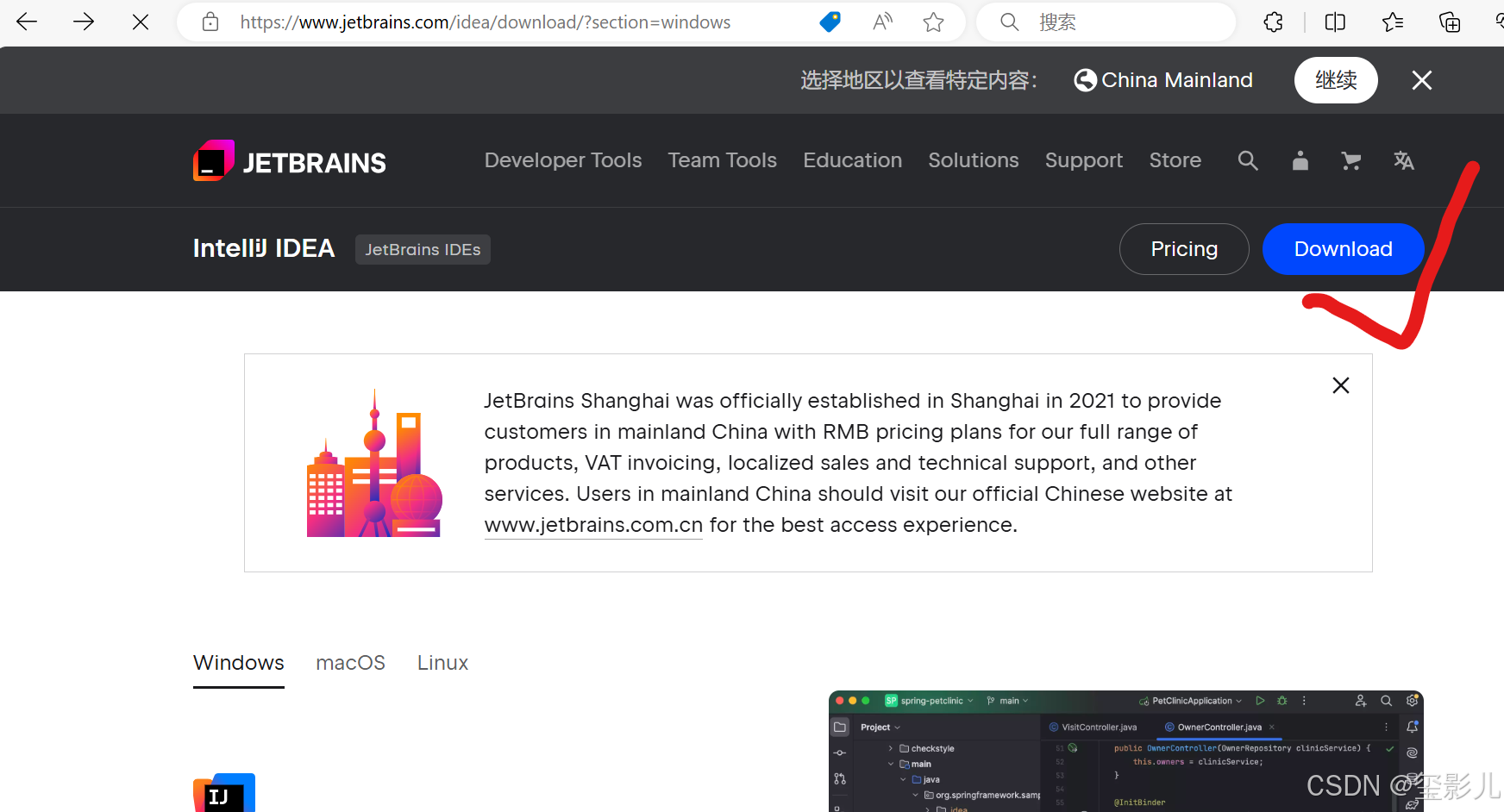Click the search magnifier in the IDE toolbar

[x=1387, y=701]
